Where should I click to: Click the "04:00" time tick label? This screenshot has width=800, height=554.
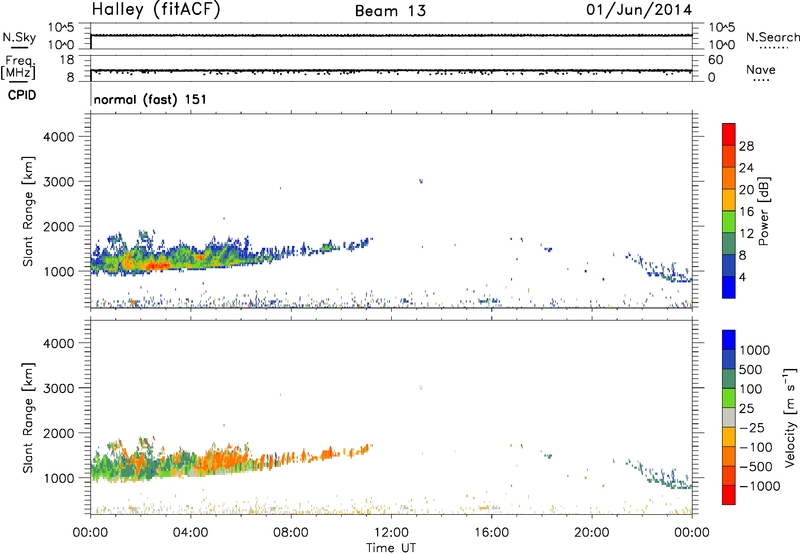point(190,533)
